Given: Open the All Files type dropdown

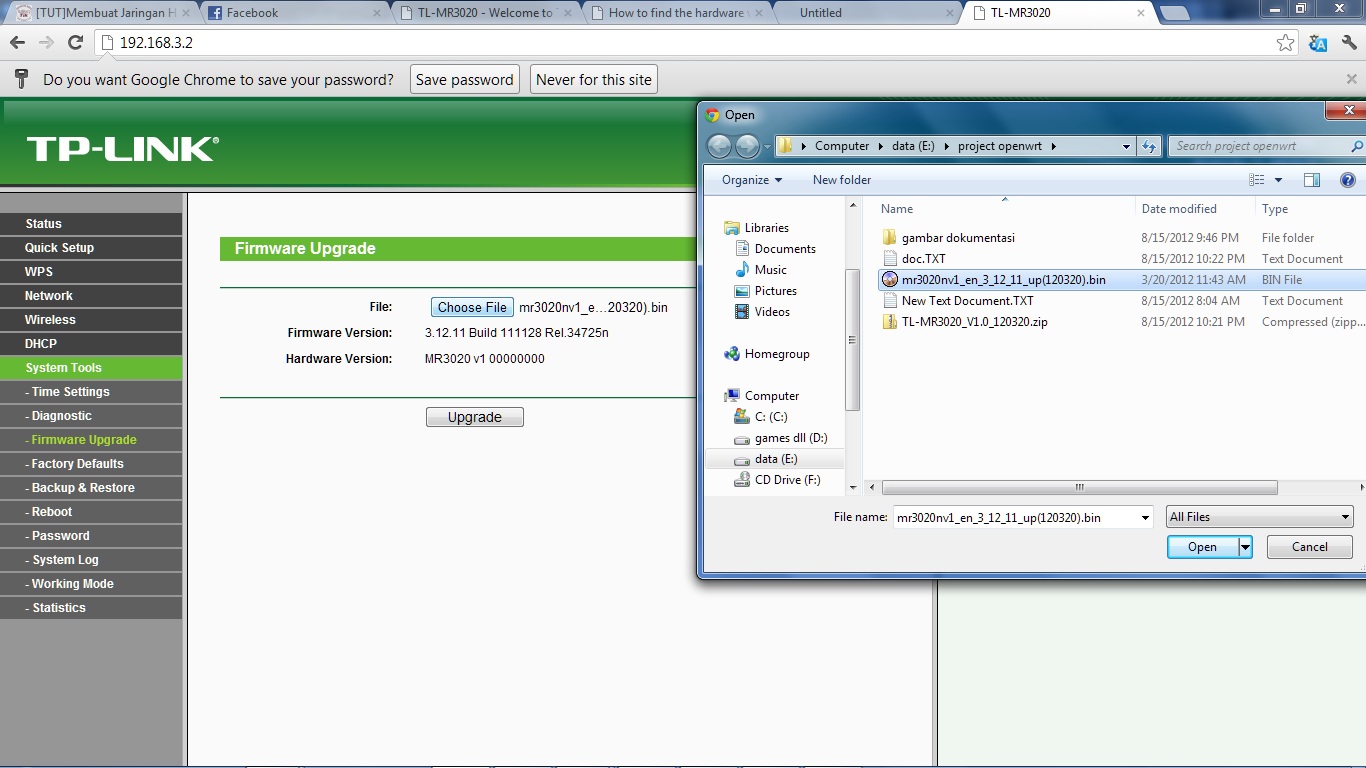Looking at the screenshot, I should click(x=1260, y=517).
